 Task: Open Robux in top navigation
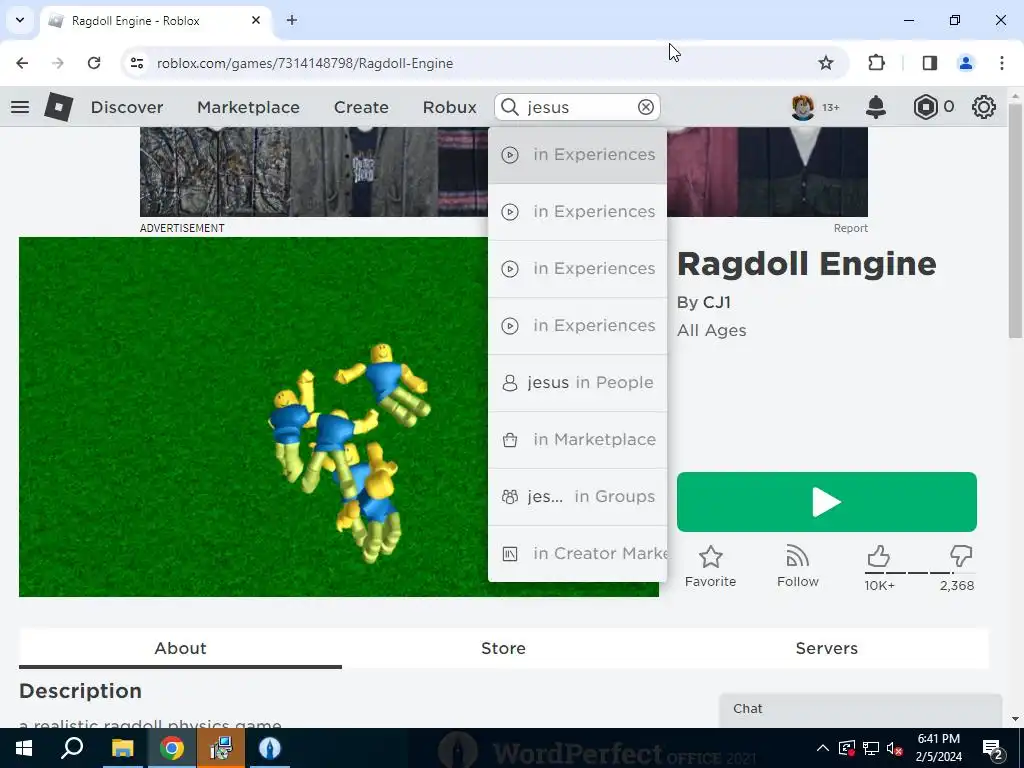pyautogui.click(x=449, y=107)
